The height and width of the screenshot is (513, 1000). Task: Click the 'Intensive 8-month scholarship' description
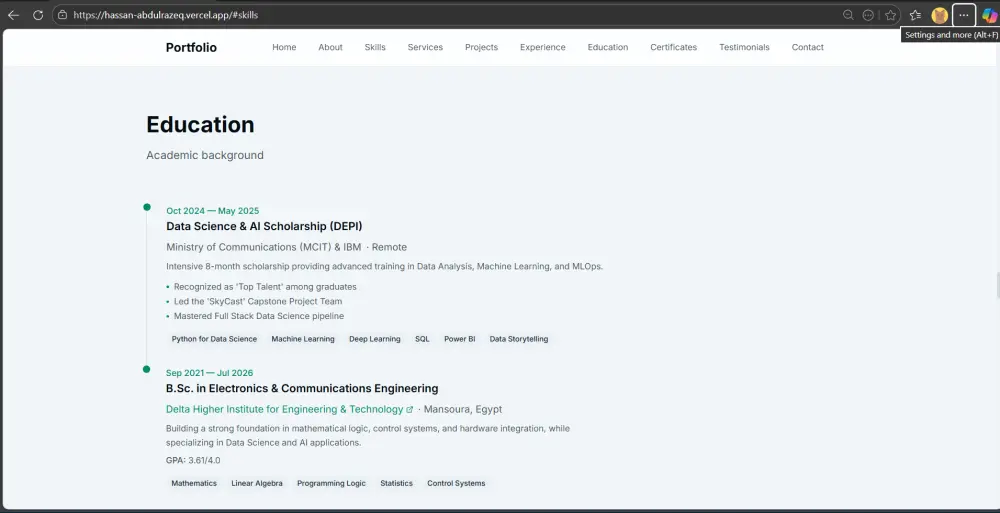385,266
